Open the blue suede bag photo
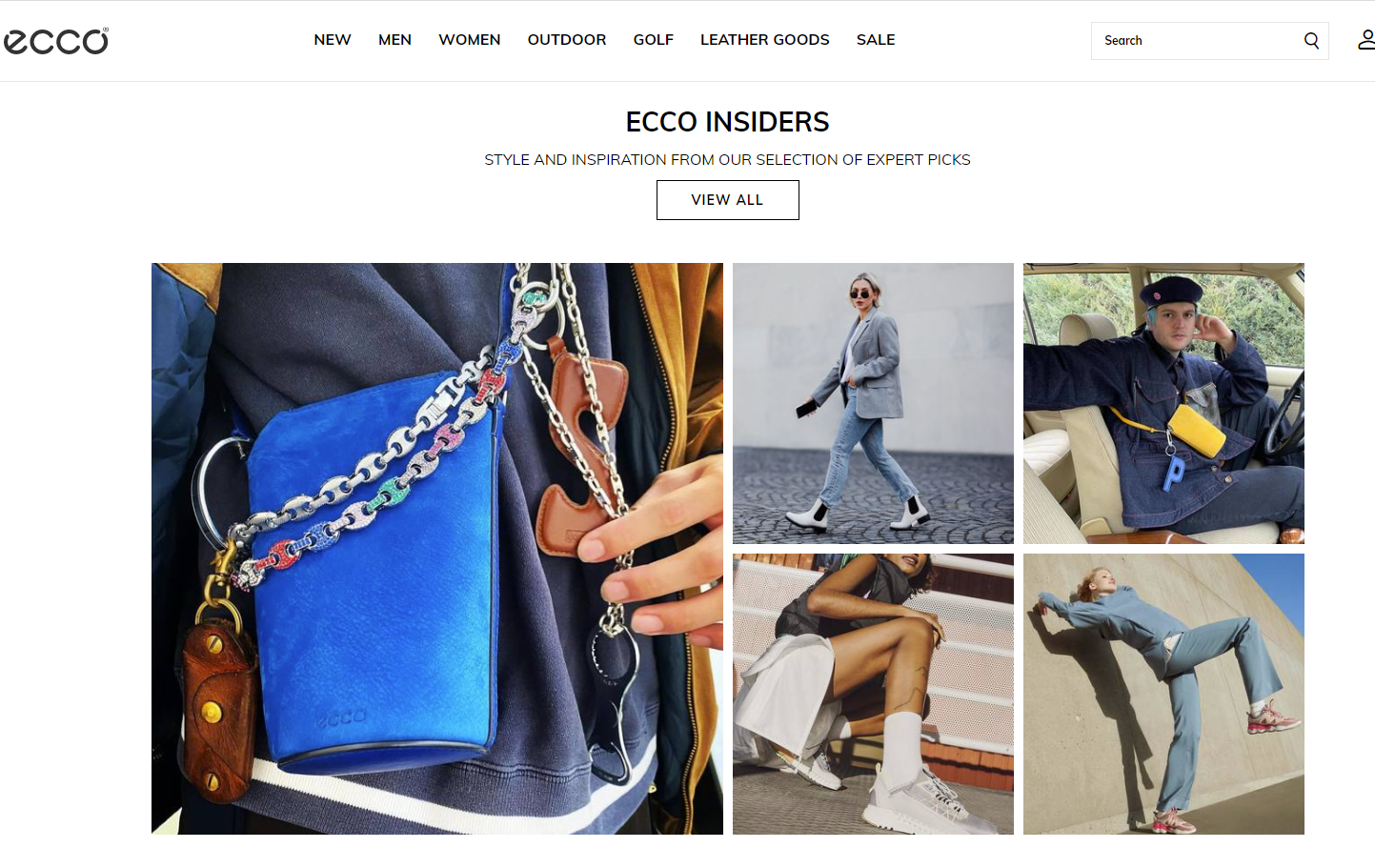The image size is (1375, 868). pos(437,549)
